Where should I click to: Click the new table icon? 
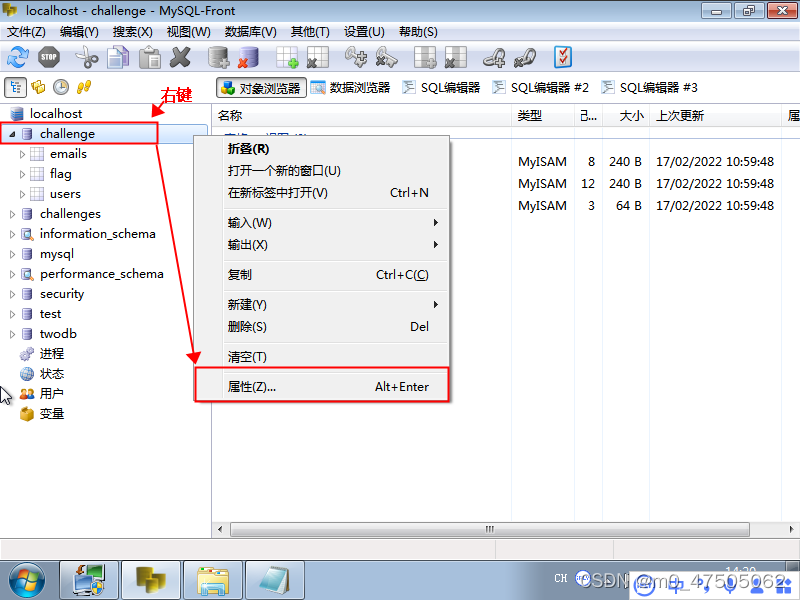coord(287,57)
